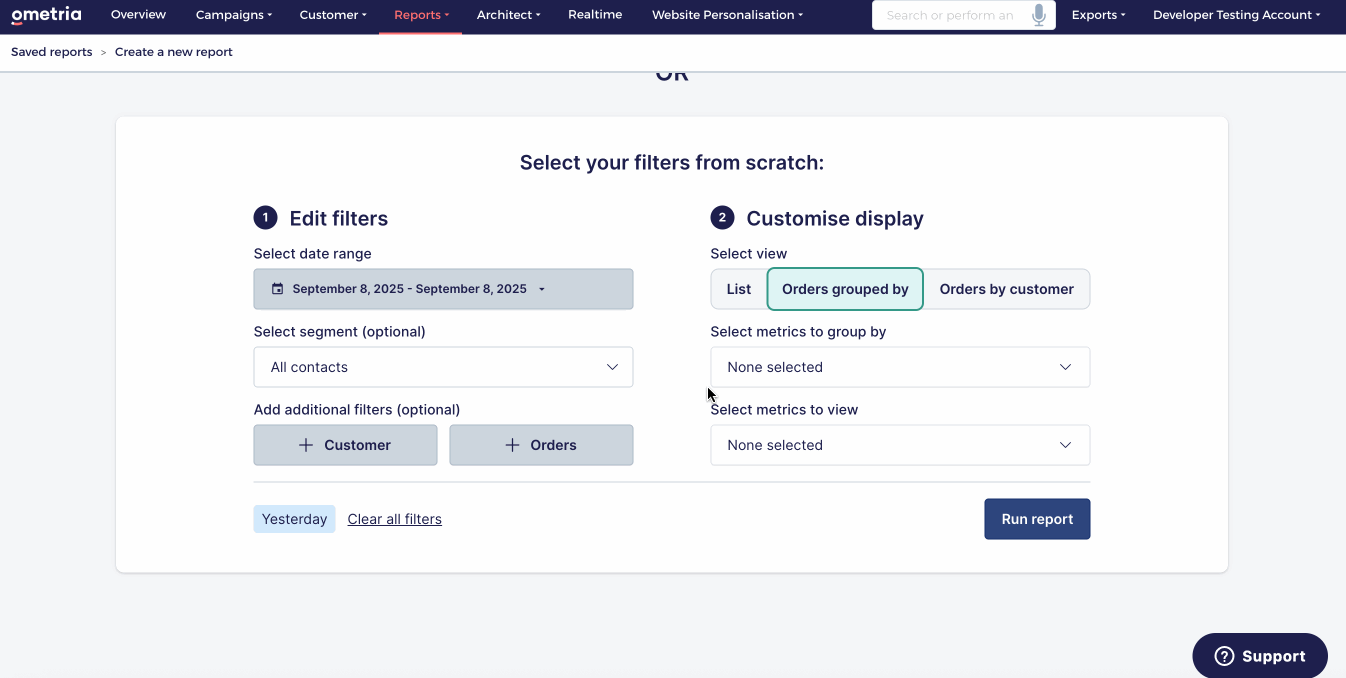Viewport: 1346px width, 678px height.
Task: Click the Clear all filters link
Action: coord(394,518)
